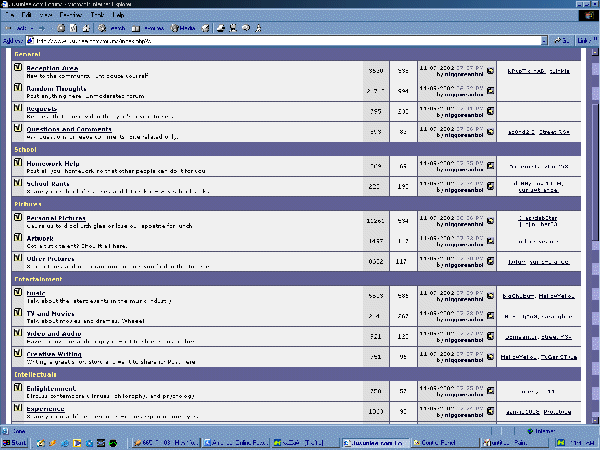Go to last post icon in School Rants row
The height and width of the screenshot is (450, 600).
(490, 187)
